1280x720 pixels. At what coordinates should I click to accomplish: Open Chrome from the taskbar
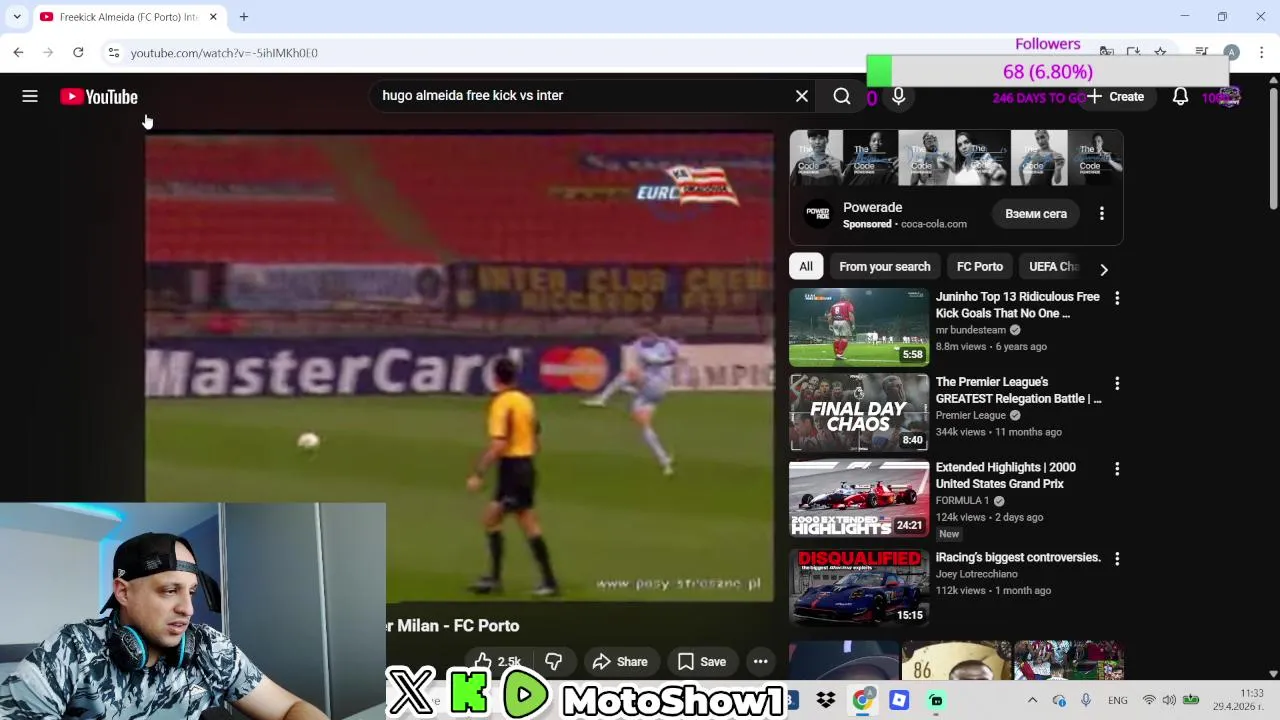click(x=862, y=700)
